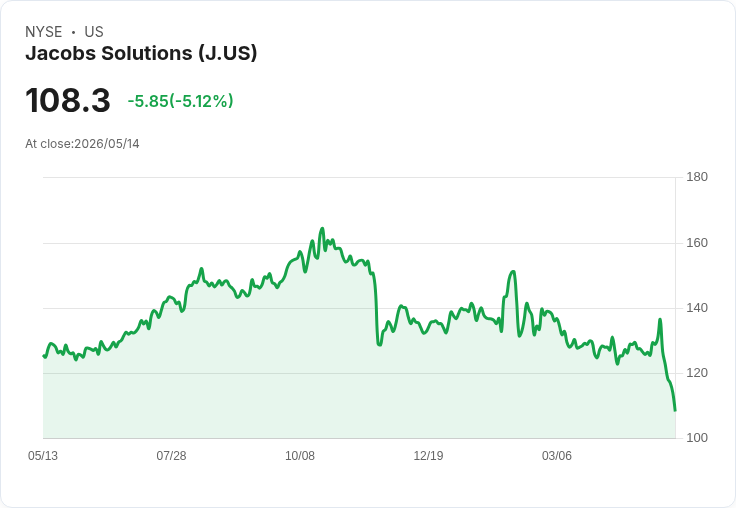Click the 180 price axis label
The width and height of the screenshot is (736, 508).
click(x=697, y=177)
